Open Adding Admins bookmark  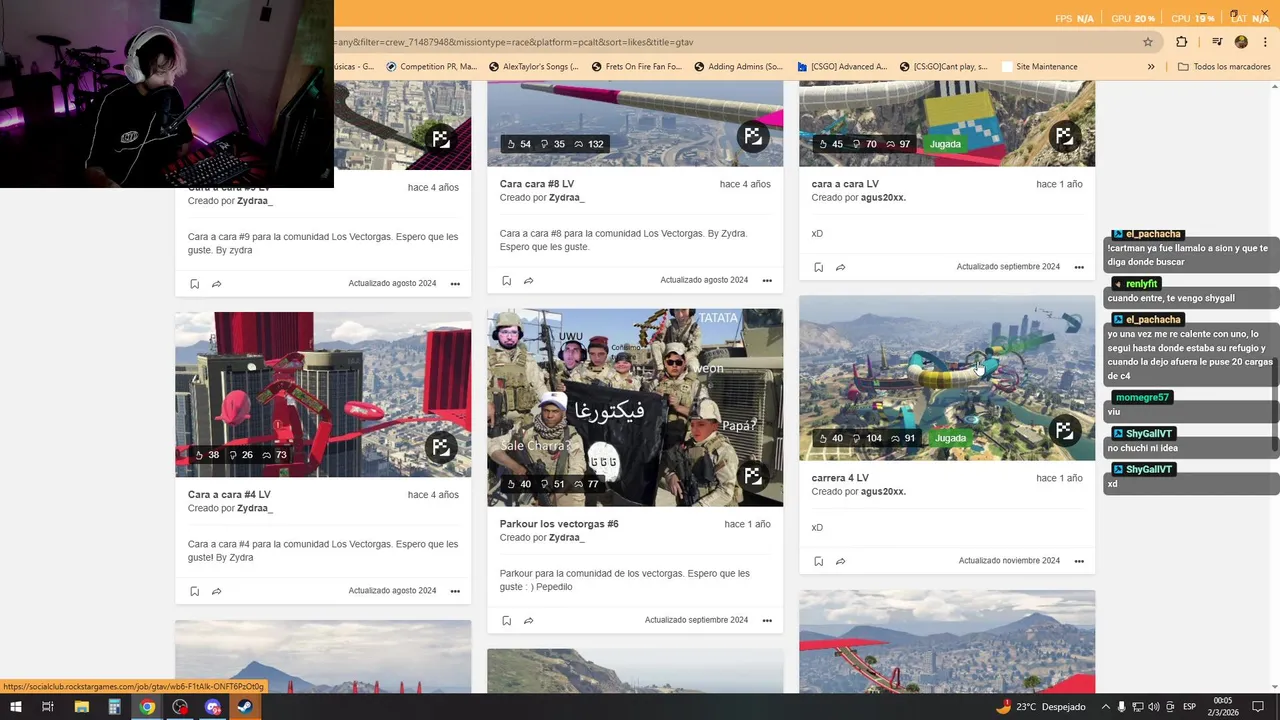pyautogui.click(x=738, y=67)
